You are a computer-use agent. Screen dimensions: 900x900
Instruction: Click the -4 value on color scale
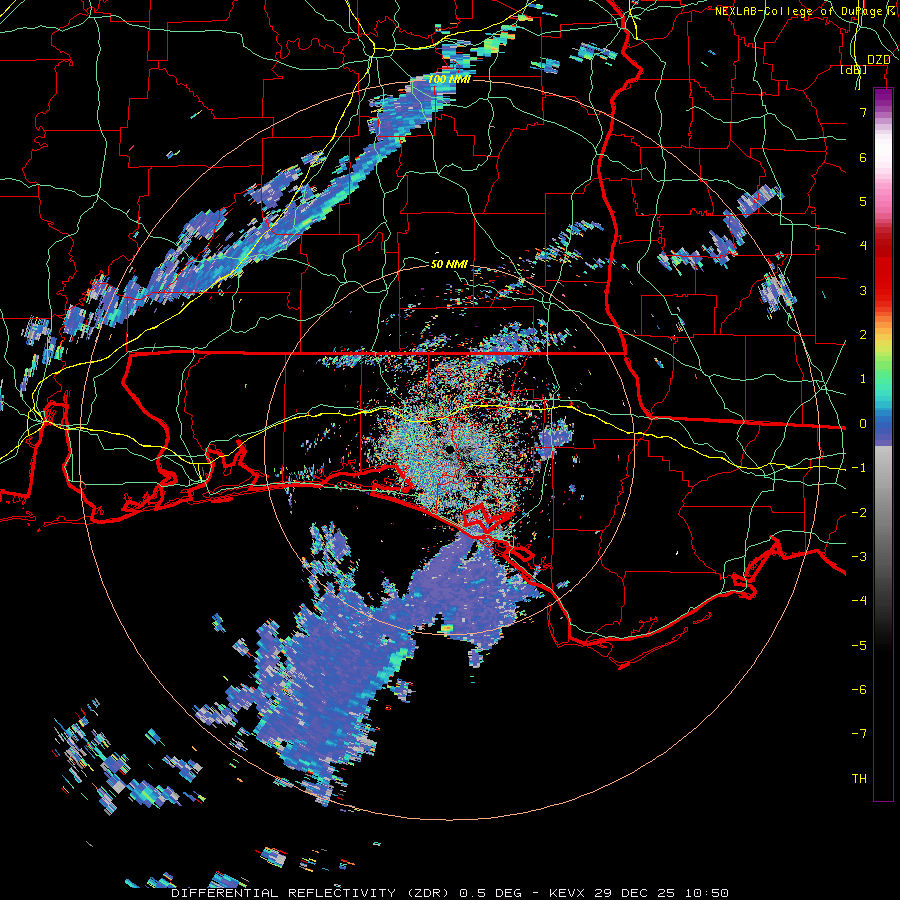(859, 600)
